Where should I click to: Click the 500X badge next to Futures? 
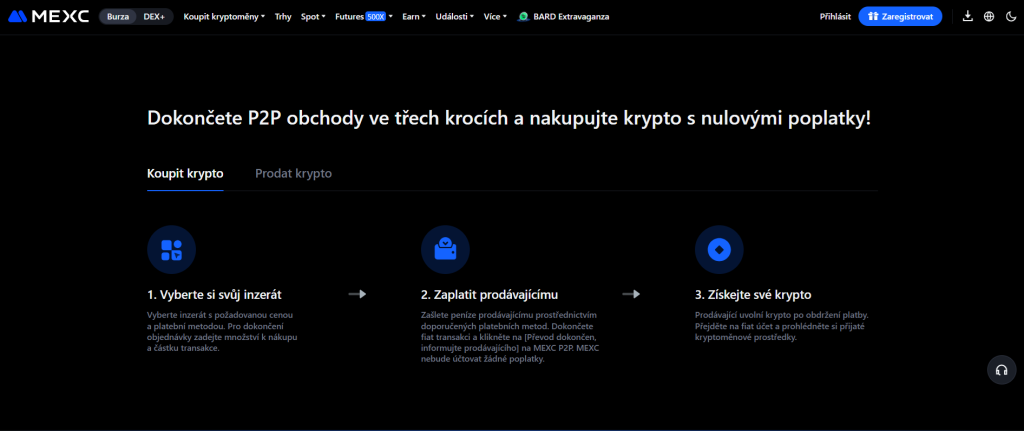376,16
